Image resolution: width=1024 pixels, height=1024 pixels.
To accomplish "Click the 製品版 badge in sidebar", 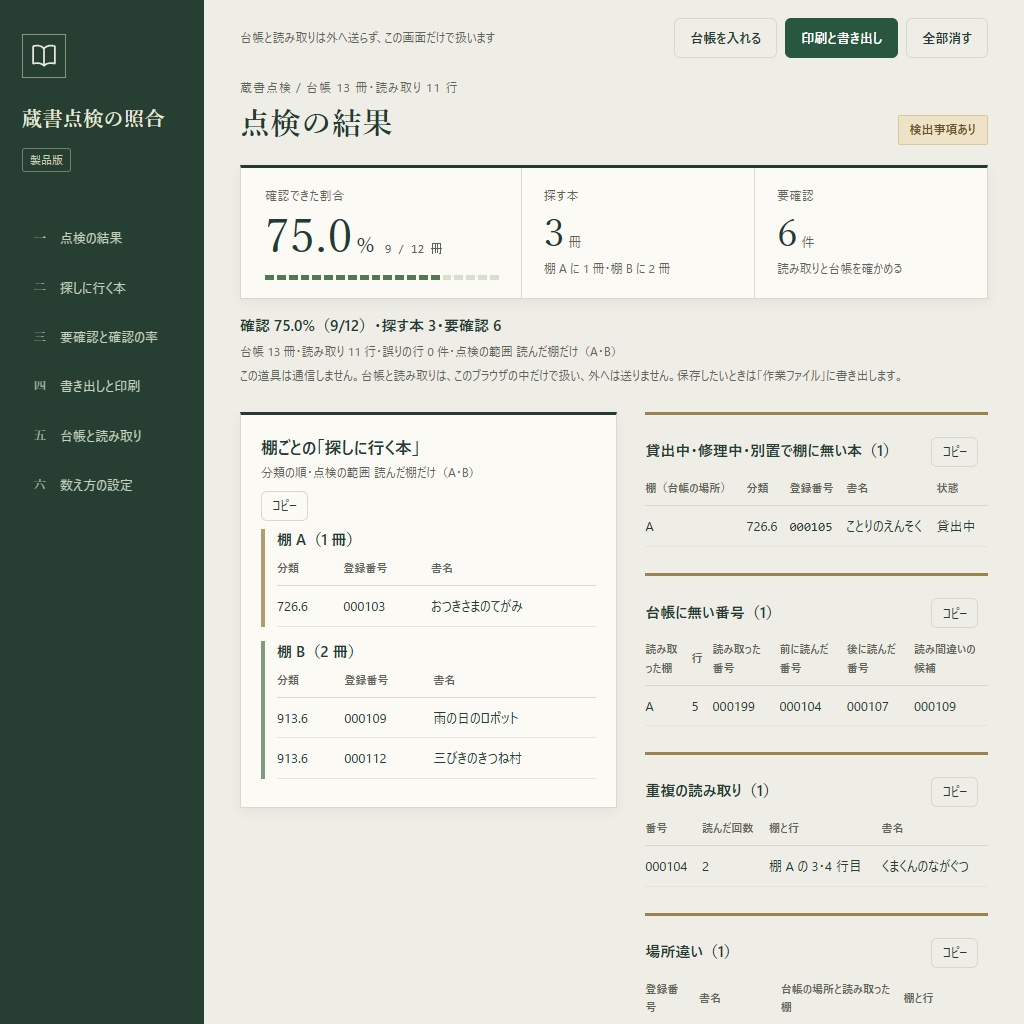I will click(46, 160).
